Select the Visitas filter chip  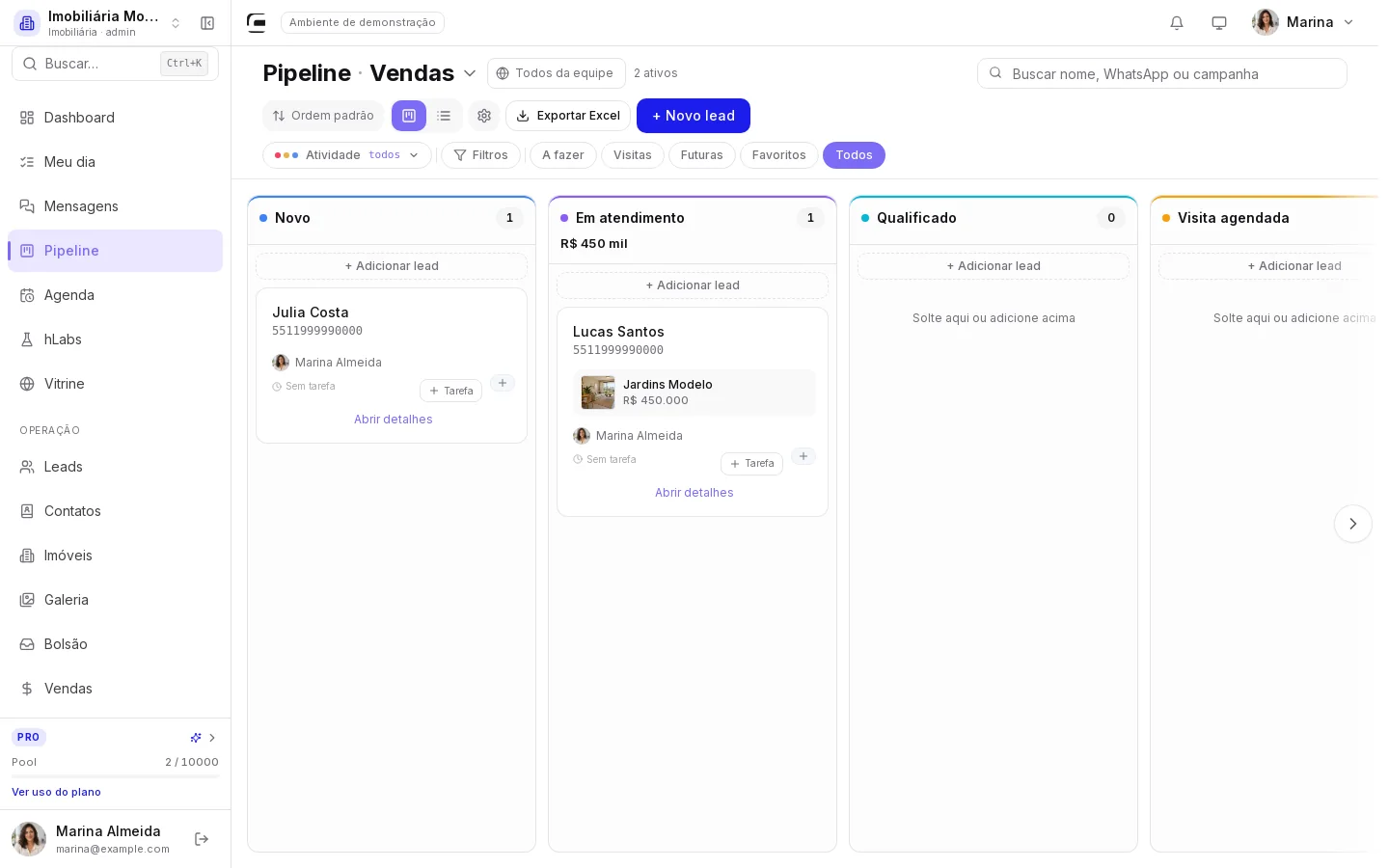(633, 155)
